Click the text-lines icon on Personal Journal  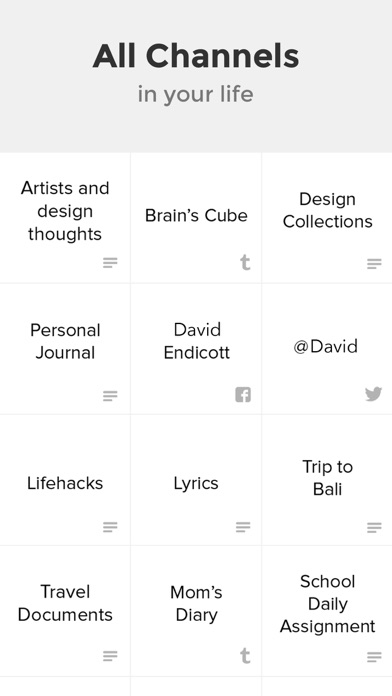pyautogui.click(x=110, y=395)
